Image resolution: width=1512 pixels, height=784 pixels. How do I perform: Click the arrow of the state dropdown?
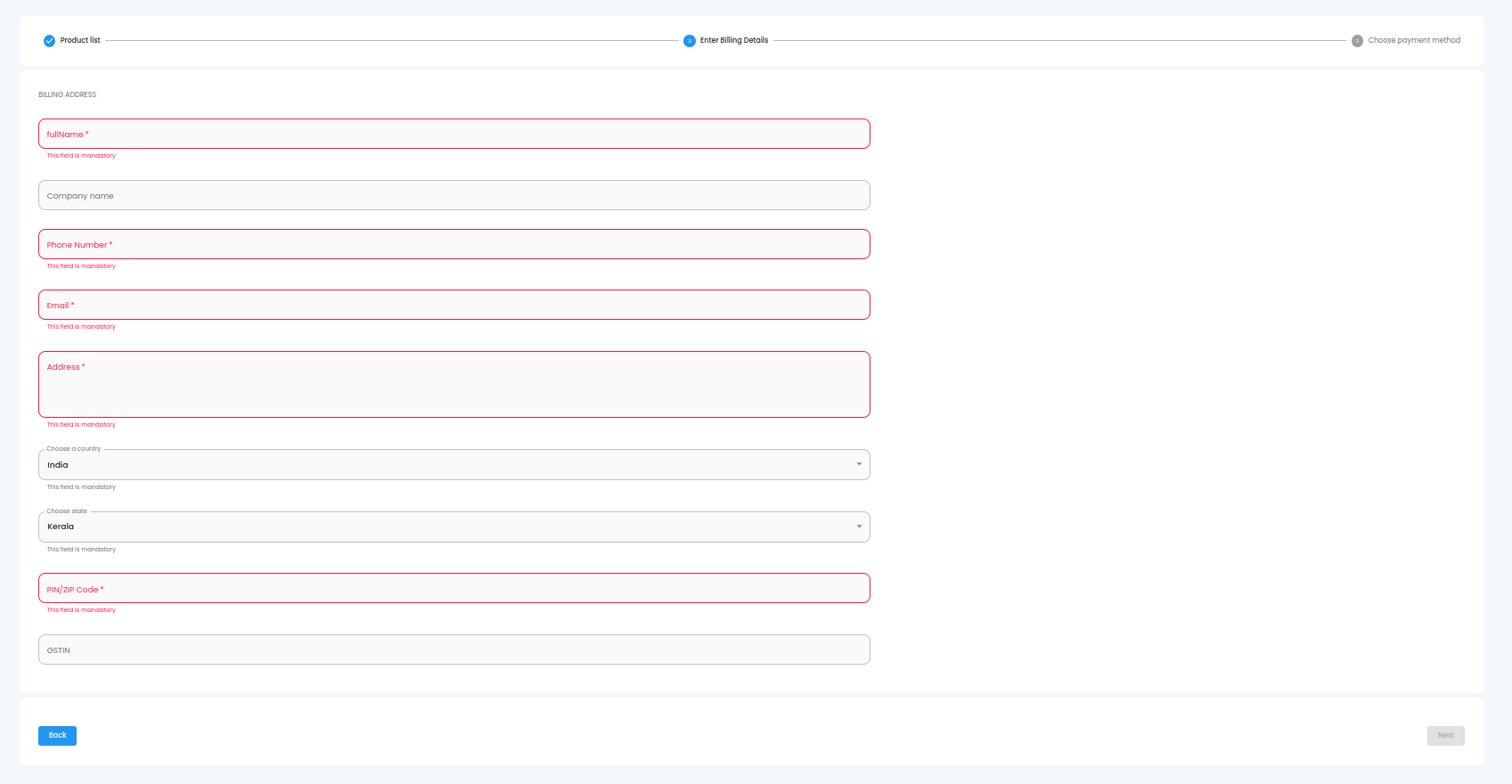click(x=859, y=527)
